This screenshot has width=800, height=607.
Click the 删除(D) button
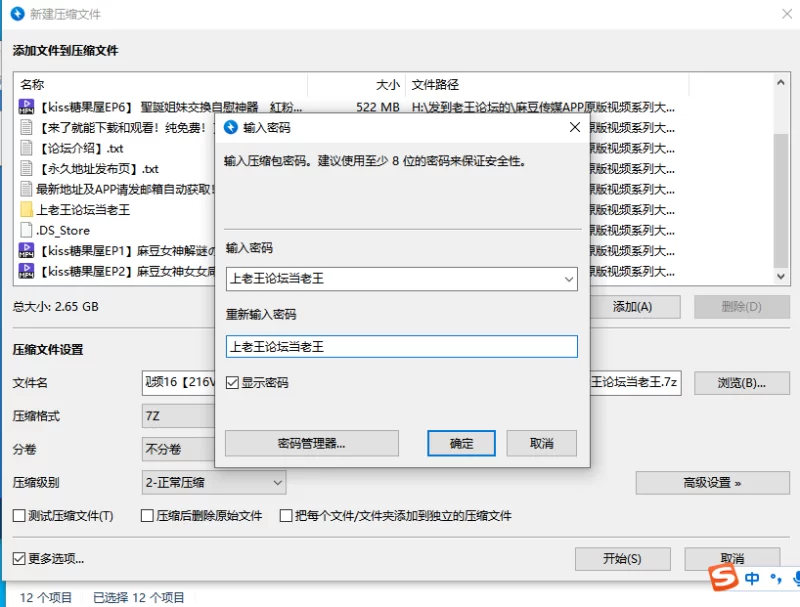tap(742, 307)
